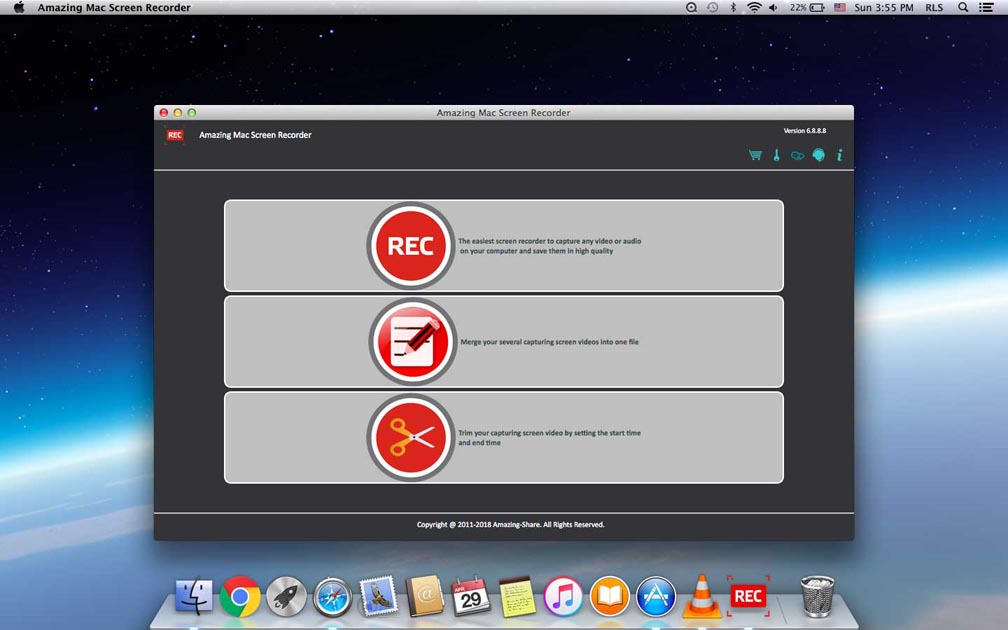Open Safari compass icon in dock
Image resolution: width=1008 pixels, height=630 pixels.
332,597
